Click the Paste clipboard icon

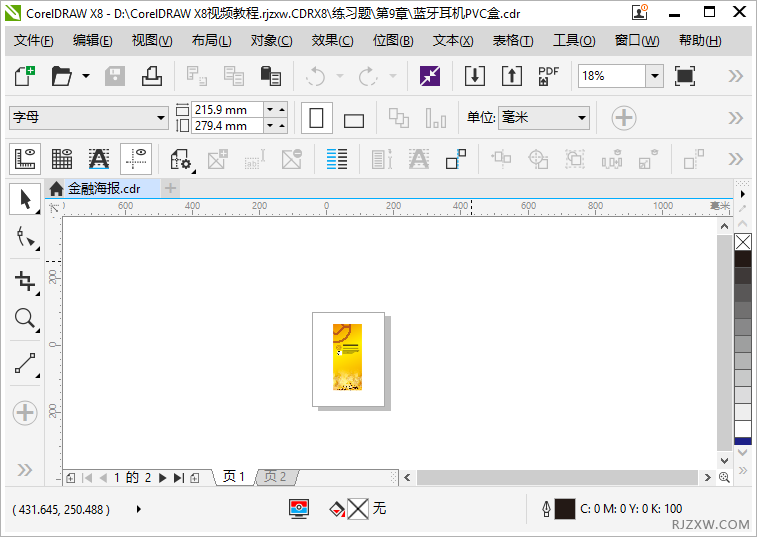coord(271,76)
